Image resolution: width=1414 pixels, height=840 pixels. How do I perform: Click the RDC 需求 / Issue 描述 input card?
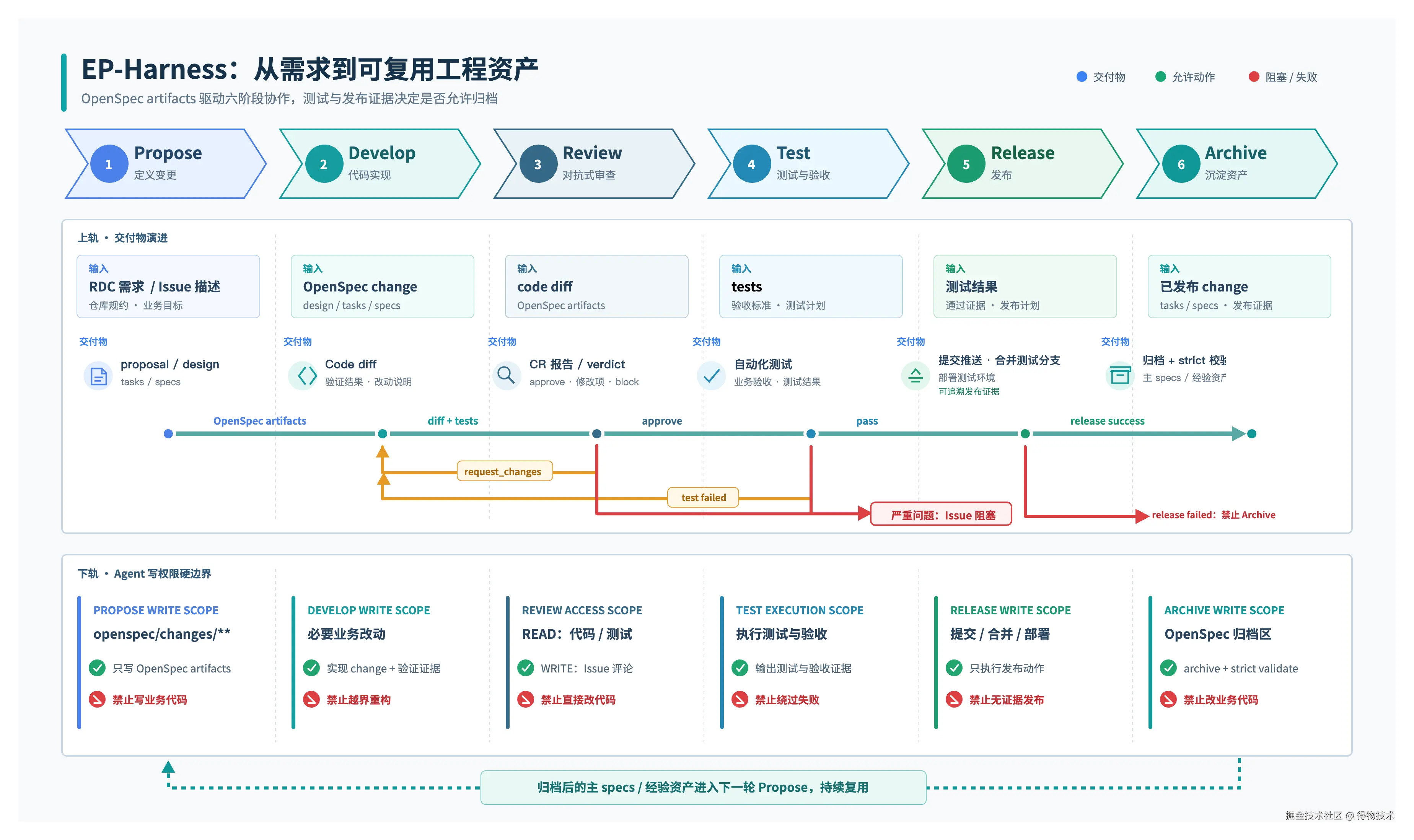168,287
